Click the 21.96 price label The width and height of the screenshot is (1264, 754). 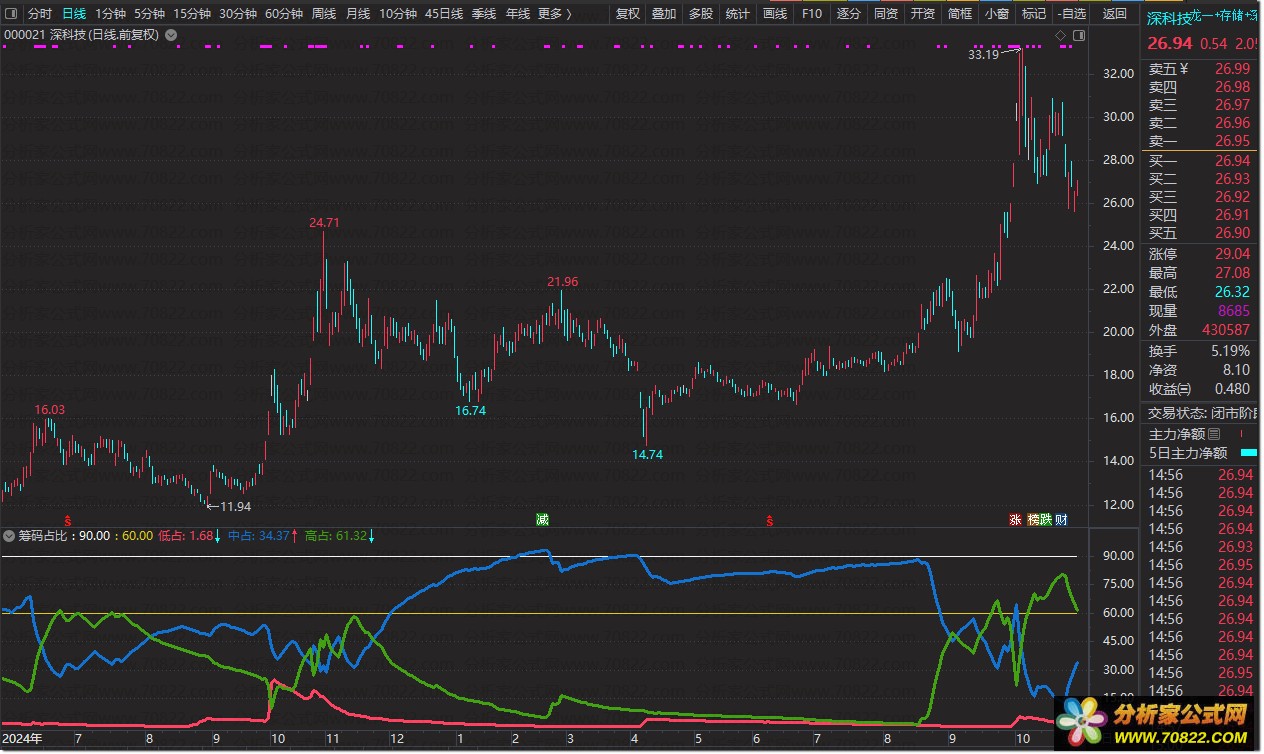562,281
